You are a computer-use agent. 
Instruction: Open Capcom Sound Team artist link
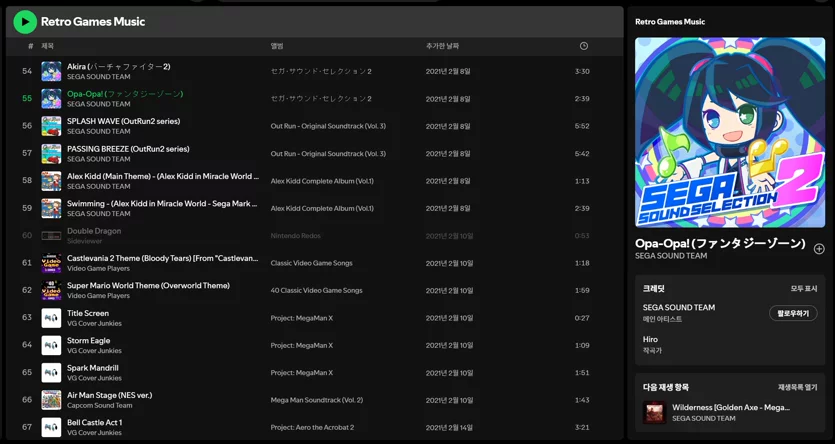(100, 405)
